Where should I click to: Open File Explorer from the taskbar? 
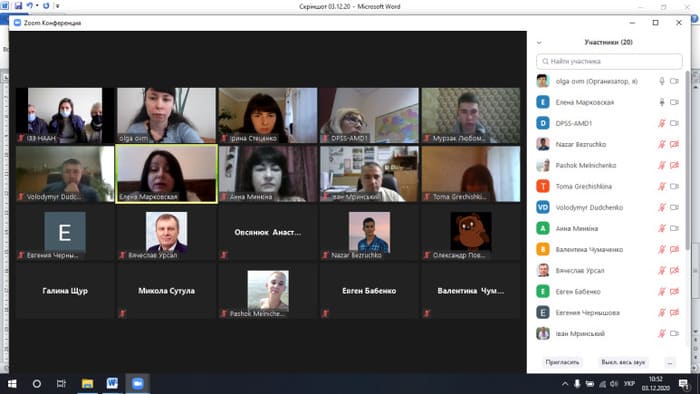click(87, 383)
